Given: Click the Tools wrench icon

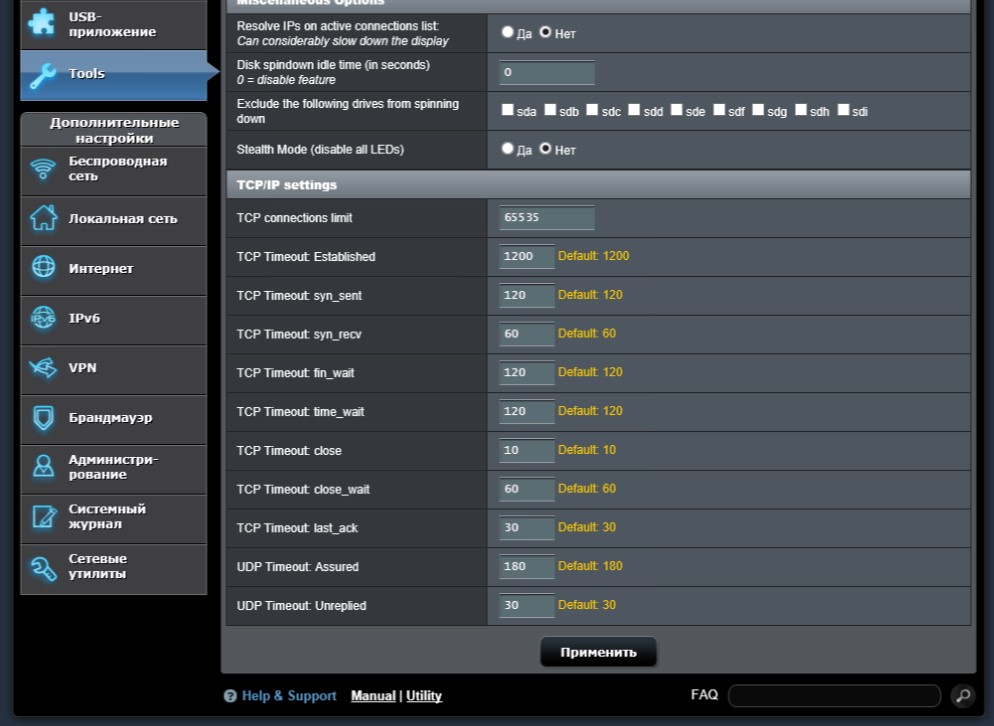Looking at the screenshot, I should coord(42,74).
